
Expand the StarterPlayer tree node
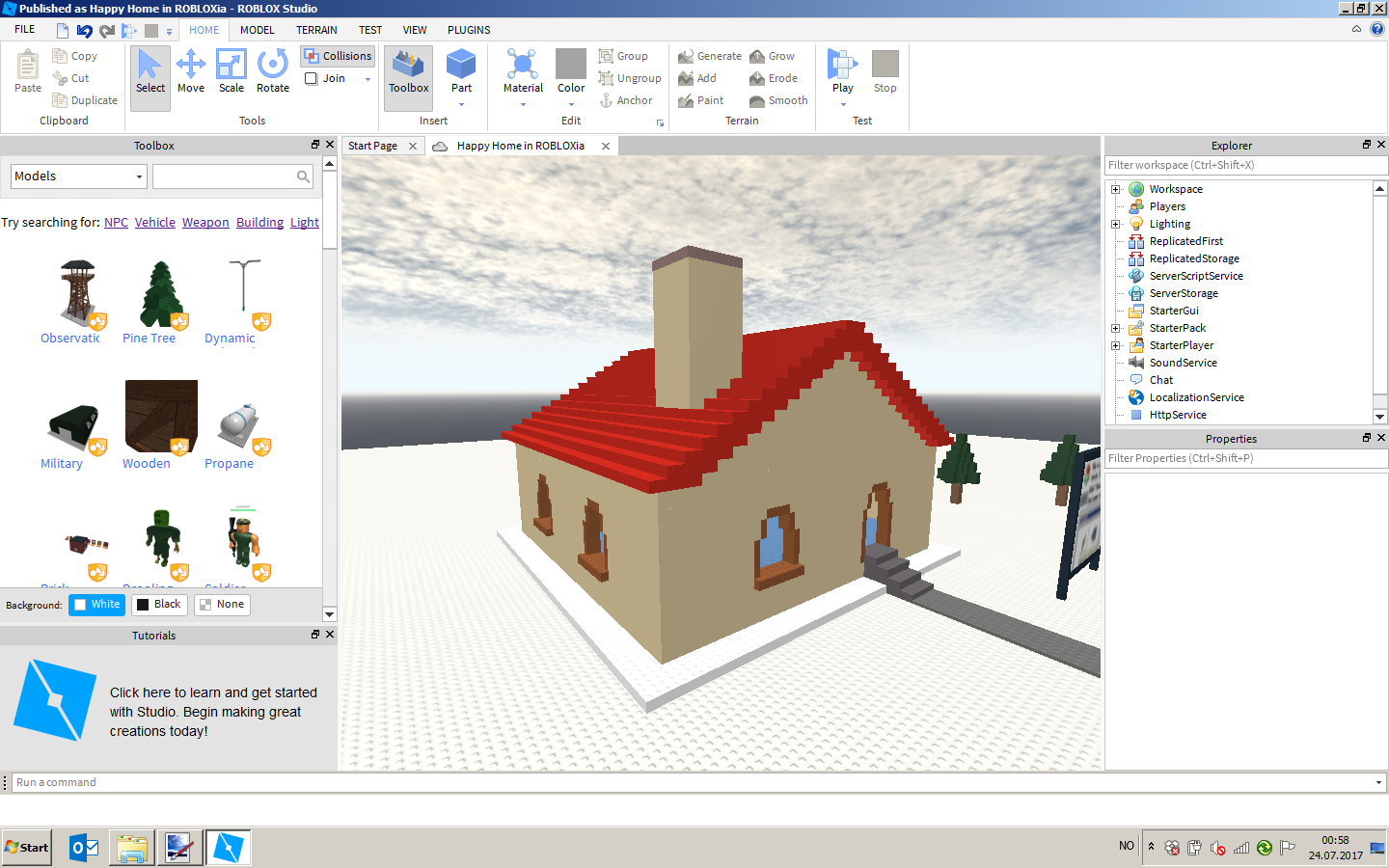click(x=1116, y=345)
